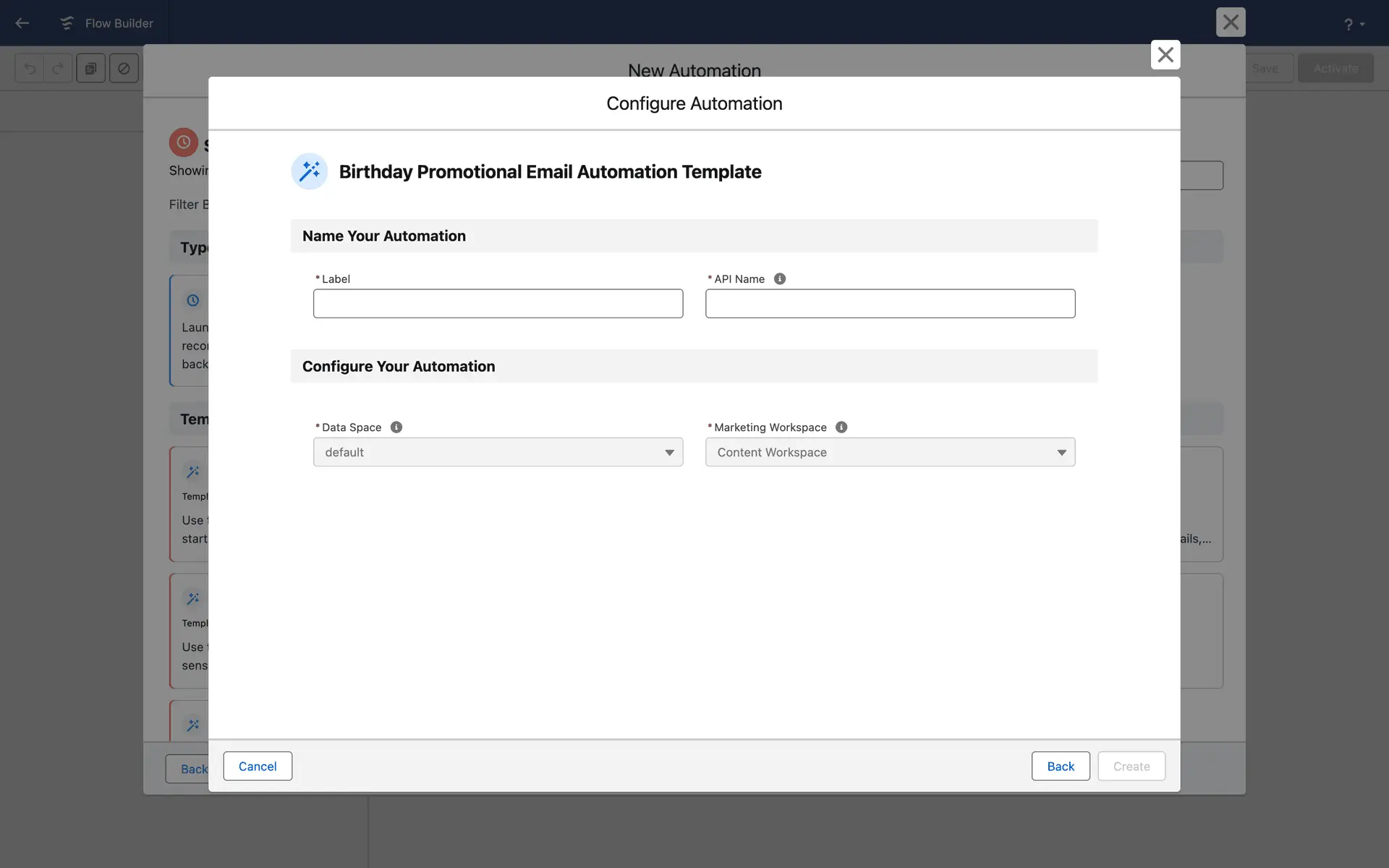Image resolution: width=1389 pixels, height=868 pixels.
Task: Click the undo toolbar icon
Action: click(30, 69)
